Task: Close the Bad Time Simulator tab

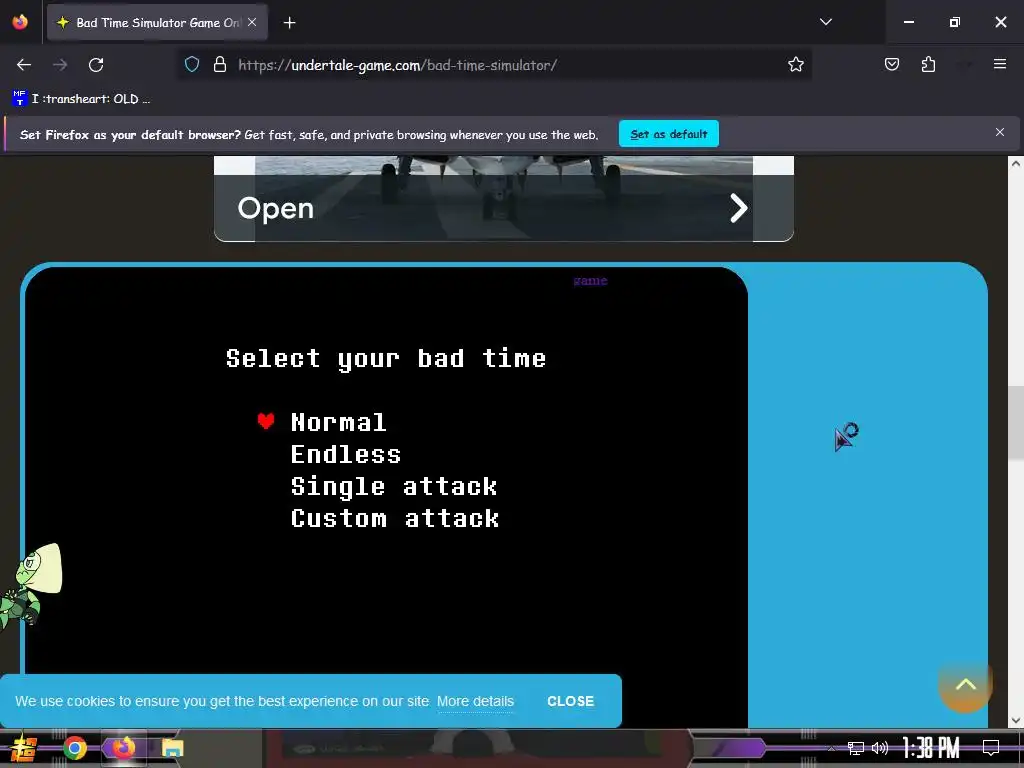Action: (x=252, y=22)
